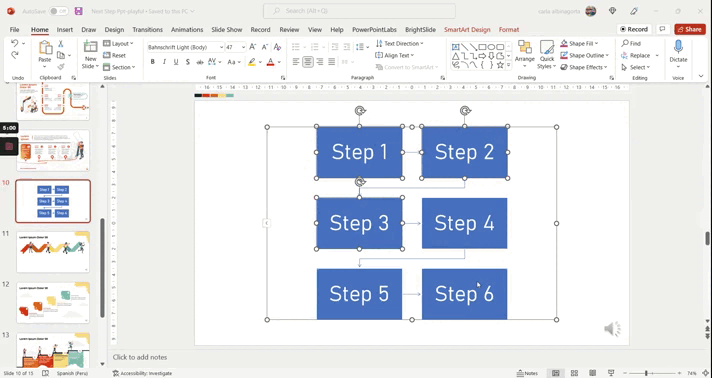Switch to the SmartArt Design tab
Viewport: 712px width, 378px height.
[x=467, y=30]
